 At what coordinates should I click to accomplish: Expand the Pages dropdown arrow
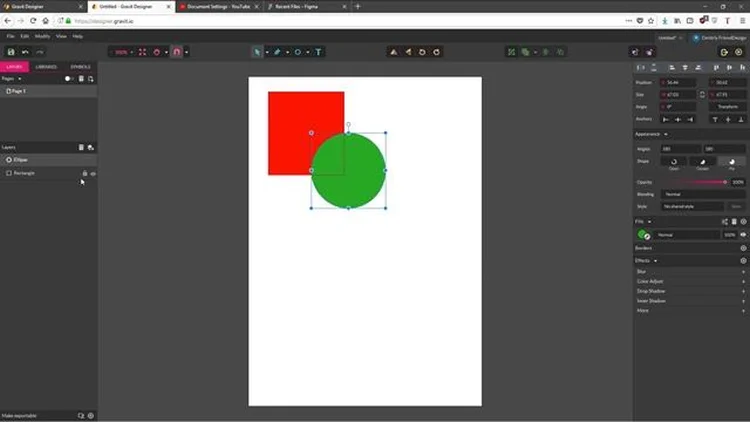pyautogui.click(x=20, y=78)
